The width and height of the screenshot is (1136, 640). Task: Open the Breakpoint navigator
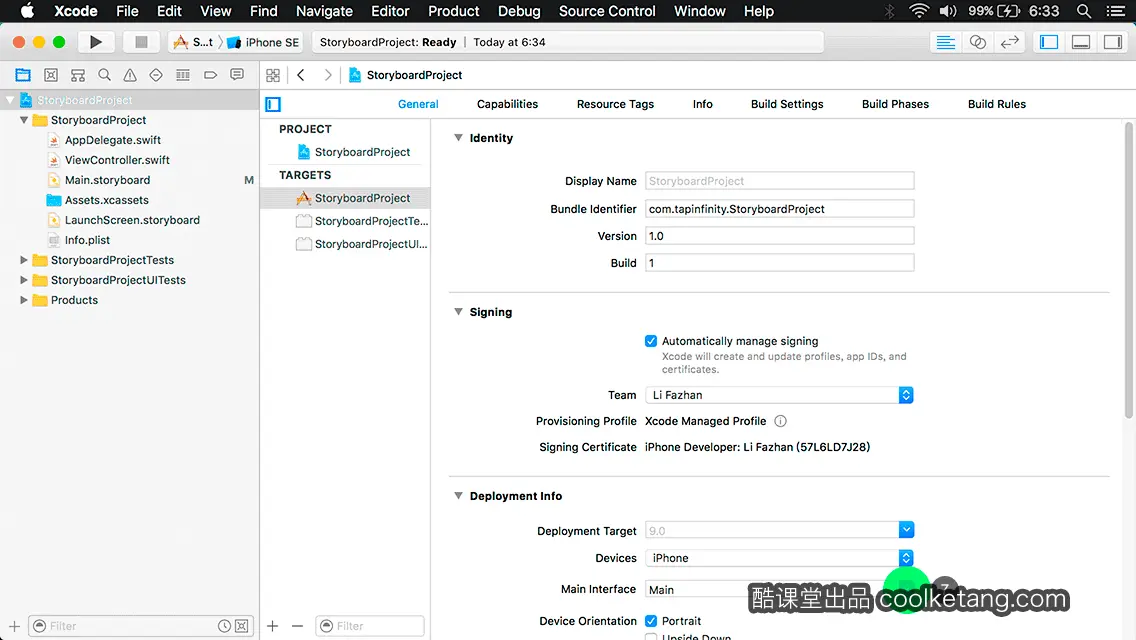(210, 75)
